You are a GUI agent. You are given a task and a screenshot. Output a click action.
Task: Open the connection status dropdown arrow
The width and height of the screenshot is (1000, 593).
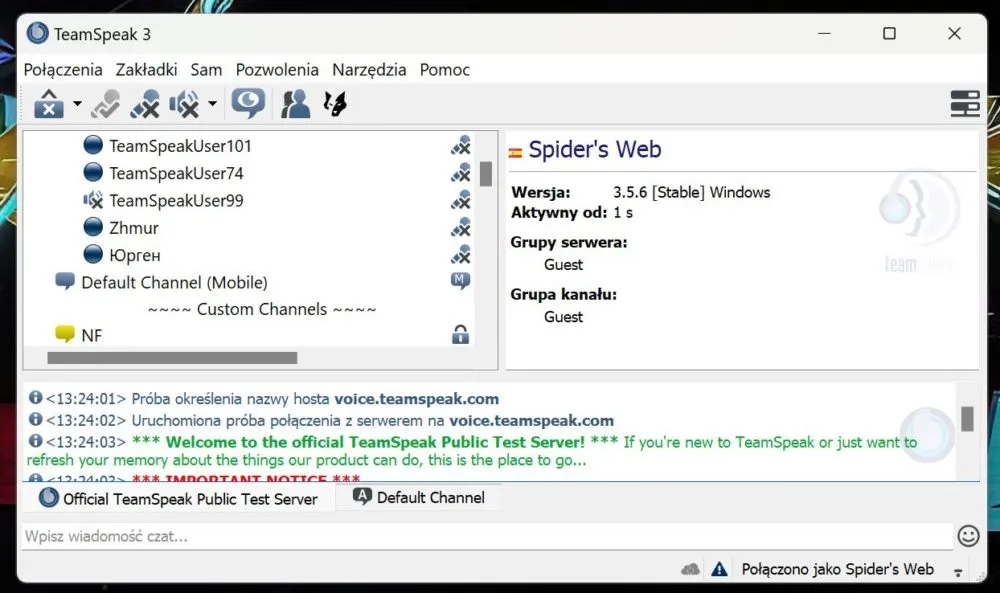click(x=958, y=572)
